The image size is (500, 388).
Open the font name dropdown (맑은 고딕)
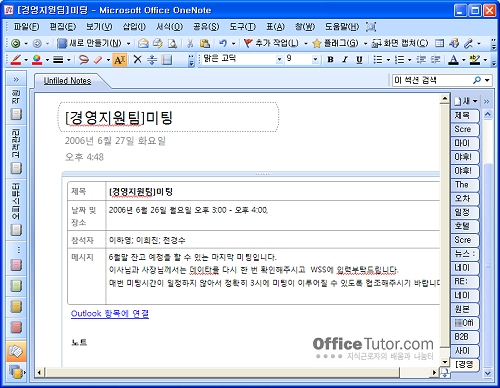tap(279, 59)
